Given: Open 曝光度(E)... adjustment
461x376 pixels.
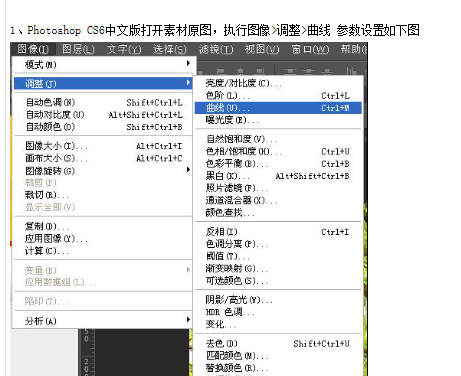Looking at the screenshot, I should click(x=278, y=120).
